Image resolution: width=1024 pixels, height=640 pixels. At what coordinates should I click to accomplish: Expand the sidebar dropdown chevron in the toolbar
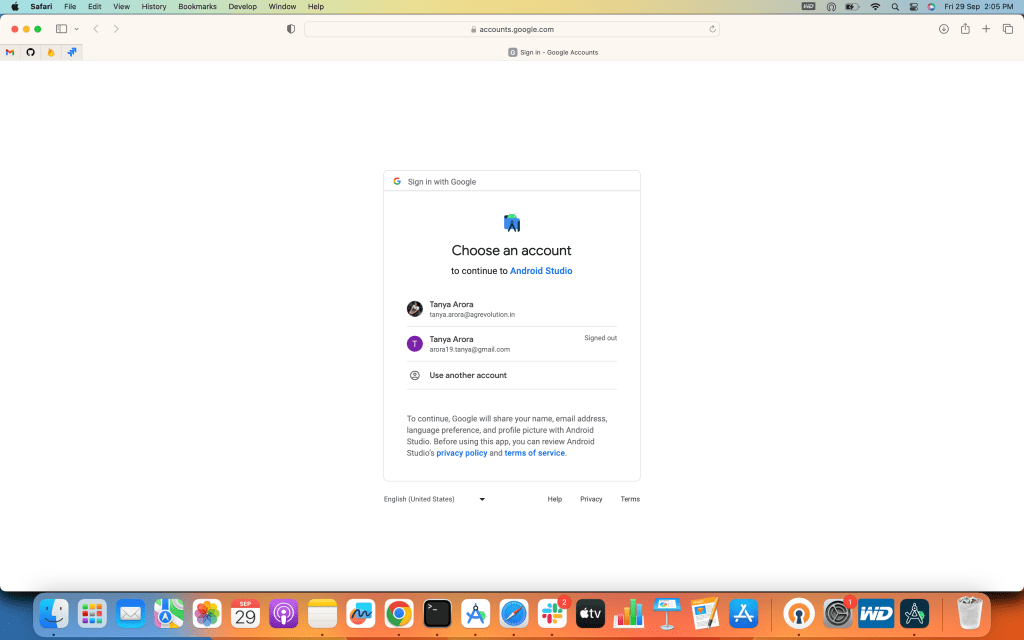tap(77, 29)
